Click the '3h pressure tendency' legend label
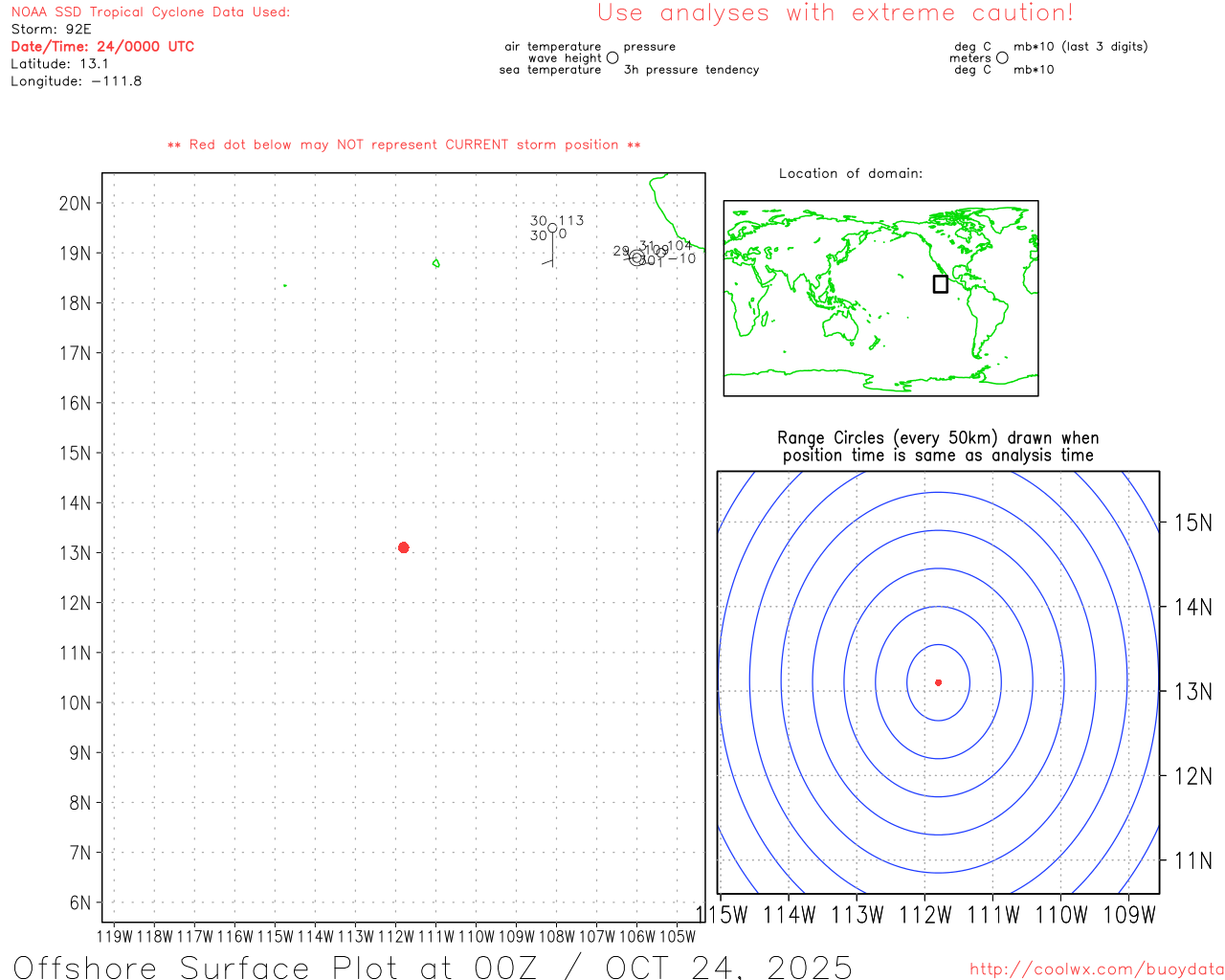1225x980 pixels. [x=691, y=70]
